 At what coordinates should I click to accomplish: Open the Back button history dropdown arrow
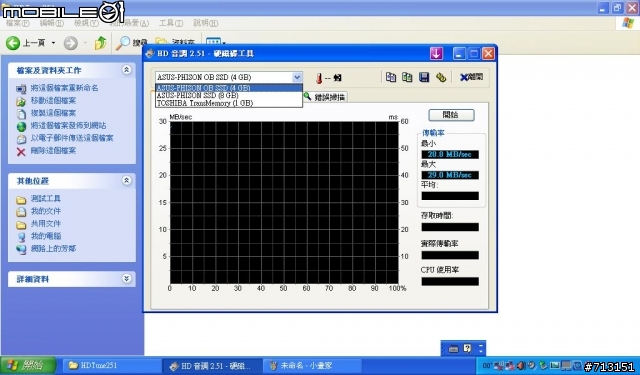pos(53,43)
